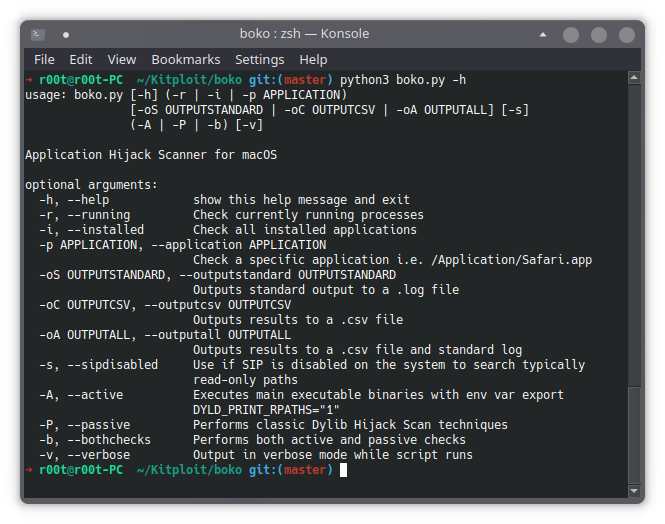Click the '-r, --running' option text

click(85, 215)
